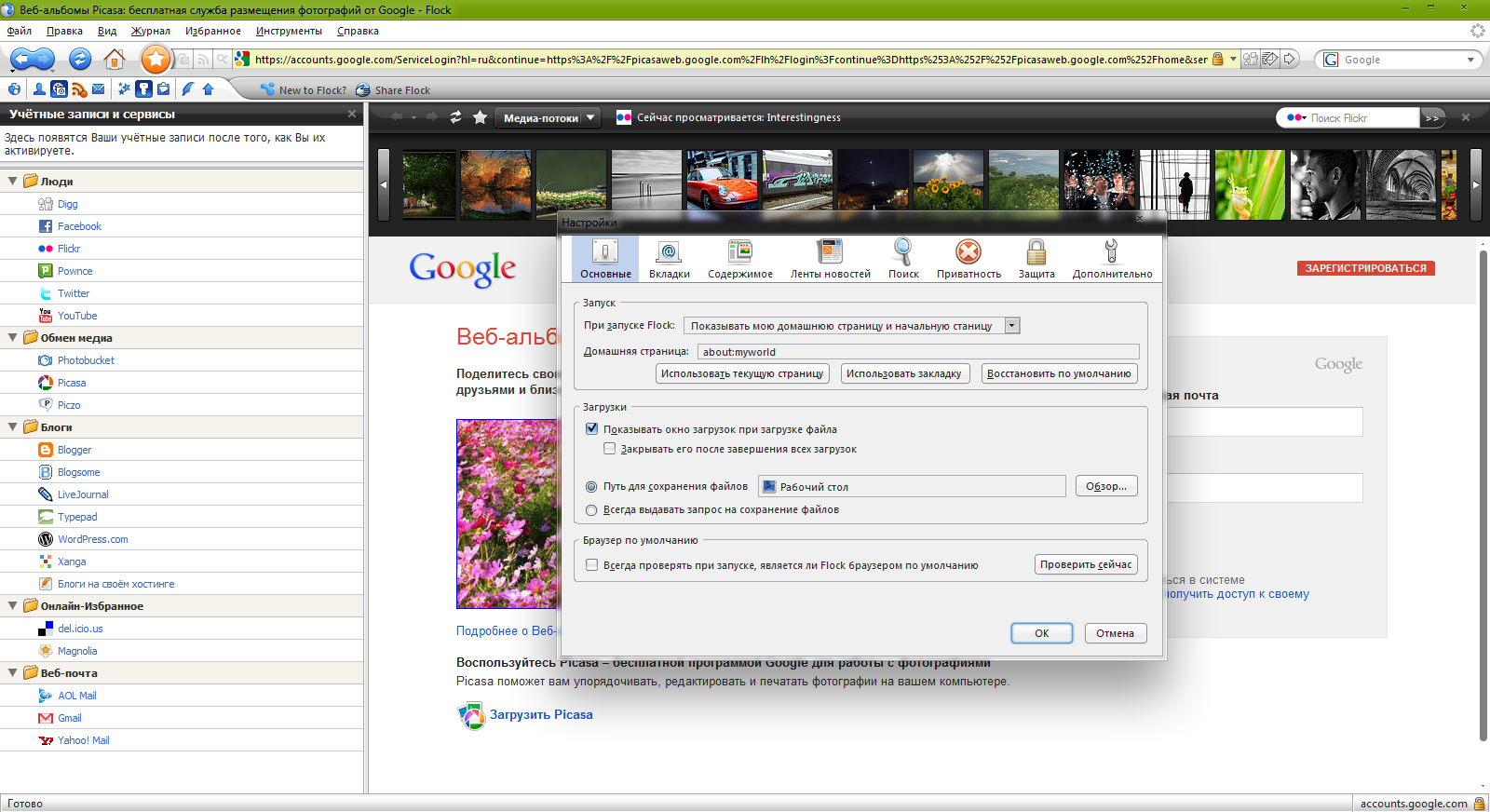This screenshot has height=812, width=1490.
Task: Open the Google search engine dropdown arrow
Action: coord(1470,60)
